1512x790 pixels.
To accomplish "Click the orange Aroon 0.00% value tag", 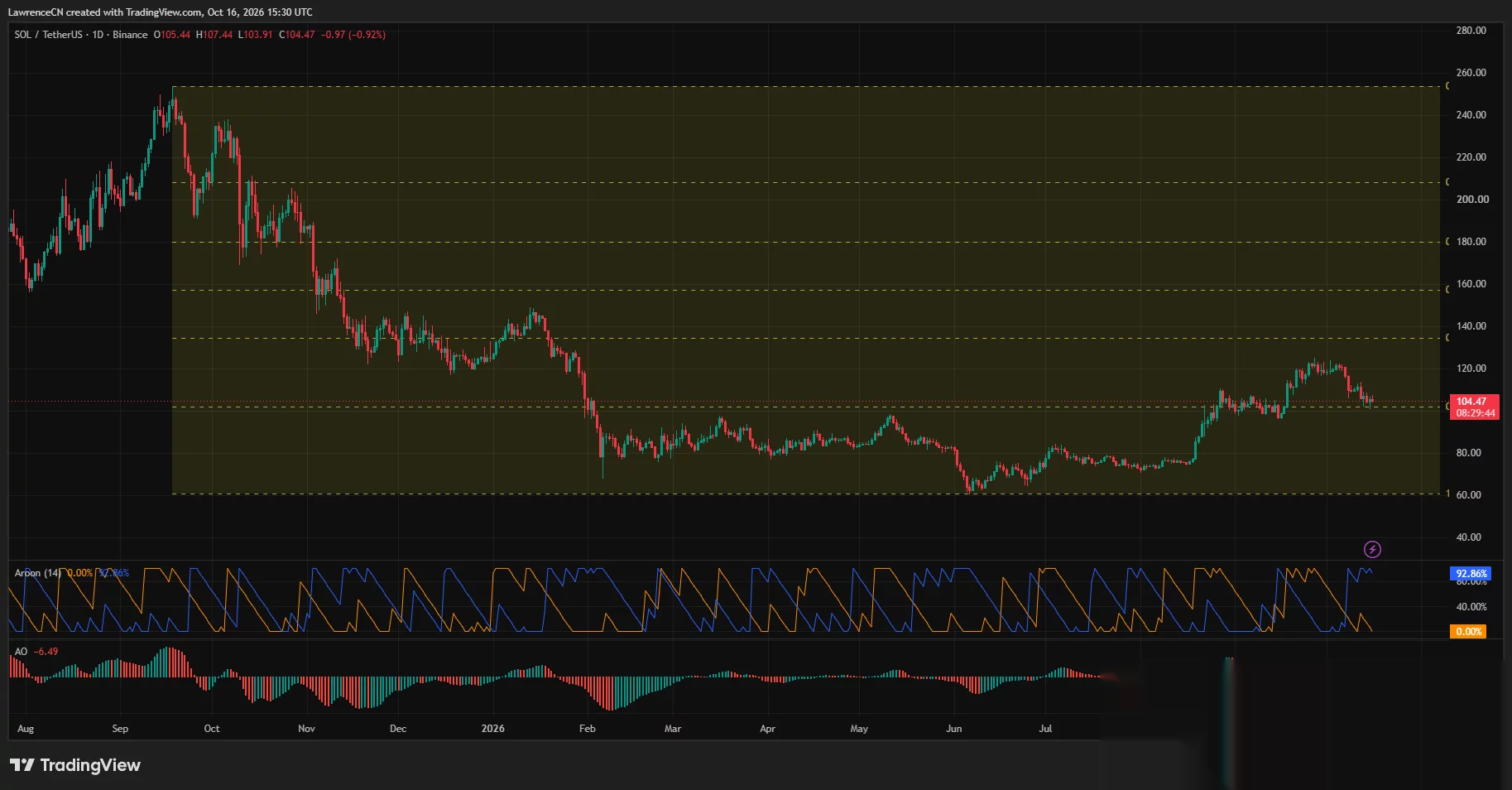I will click(1468, 632).
